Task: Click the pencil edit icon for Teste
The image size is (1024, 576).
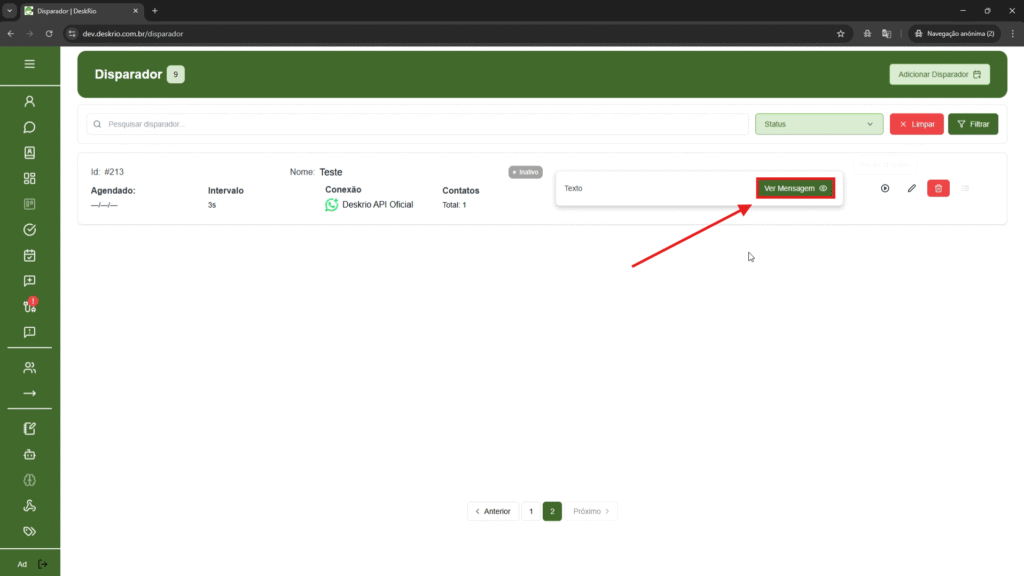Action: [x=911, y=188]
